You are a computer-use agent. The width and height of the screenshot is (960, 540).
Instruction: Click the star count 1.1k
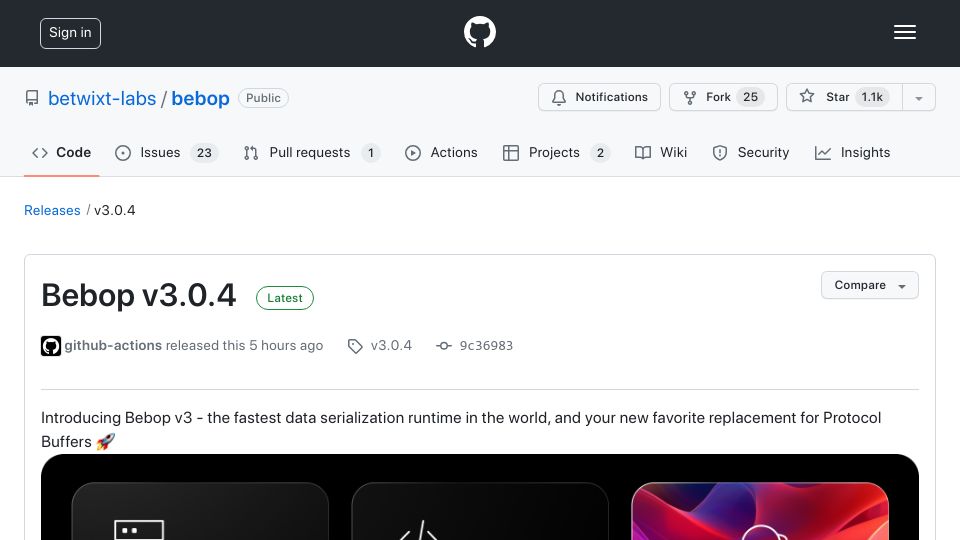872,97
